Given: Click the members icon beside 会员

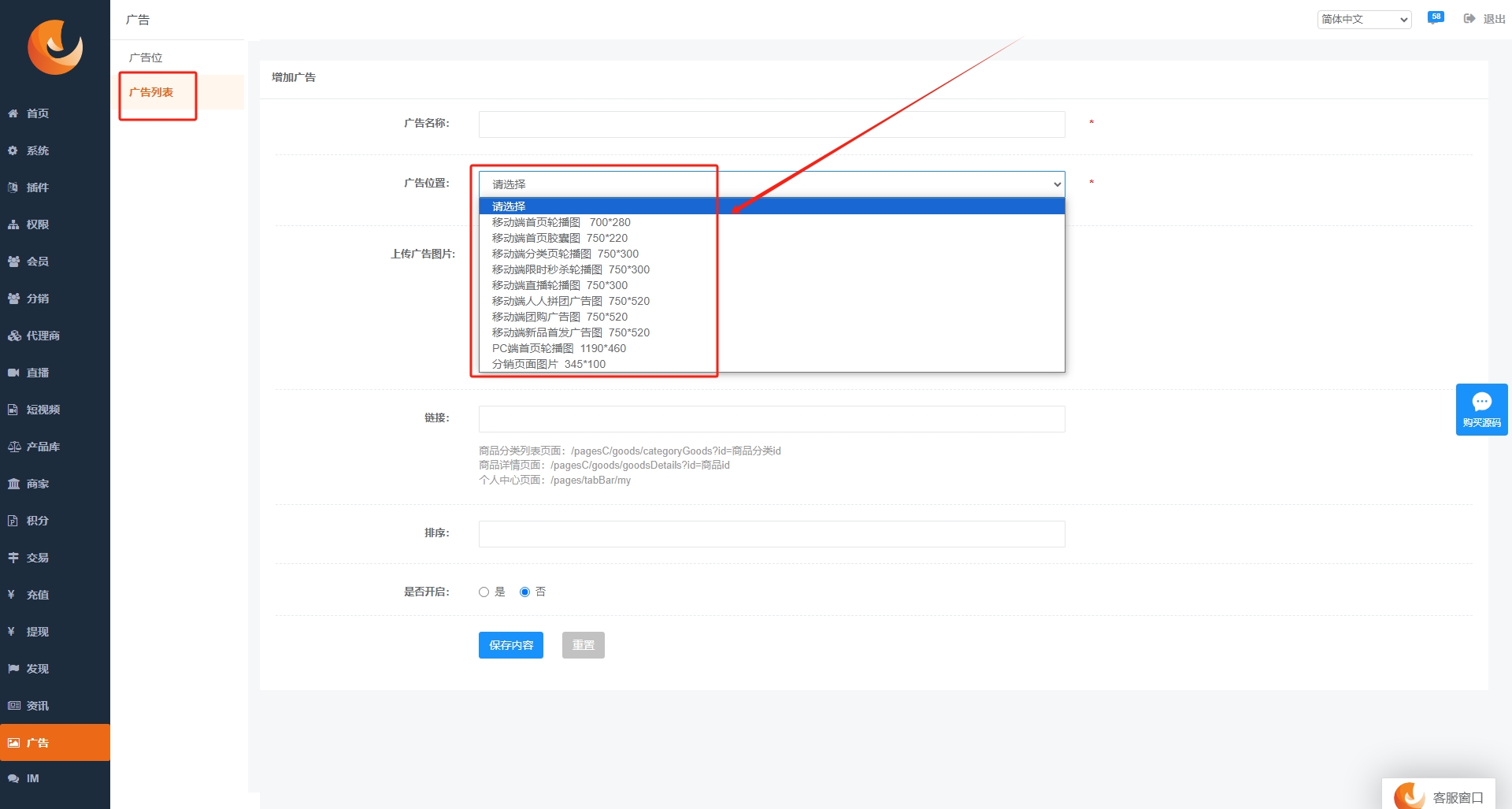Looking at the screenshot, I should pos(13,262).
